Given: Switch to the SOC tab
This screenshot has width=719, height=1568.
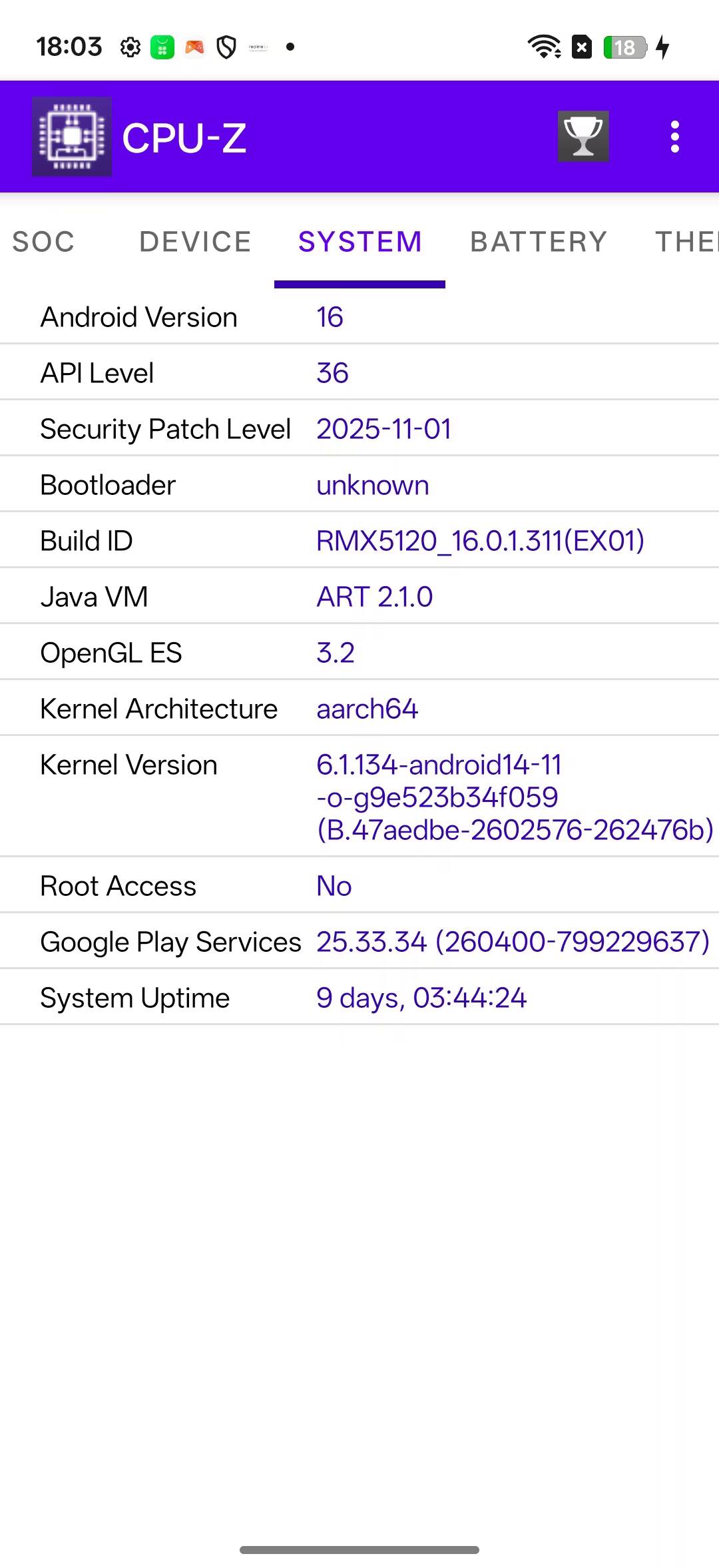Looking at the screenshot, I should [x=44, y=242].
